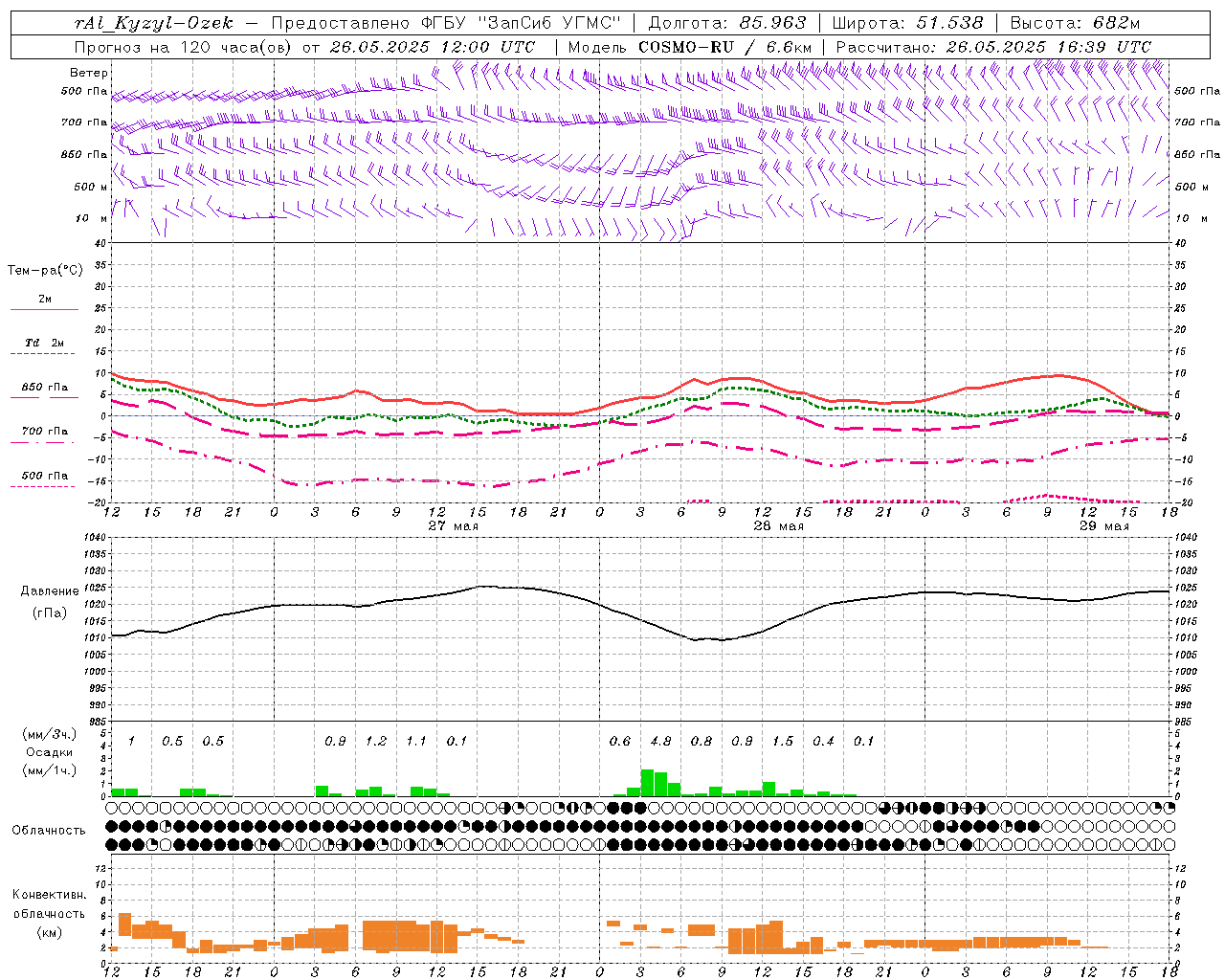Click the '(мм/1ч.)' precipitation unit label
Image resolution: width=1225 pixels, height=980 pixels.
click(49, 770)
